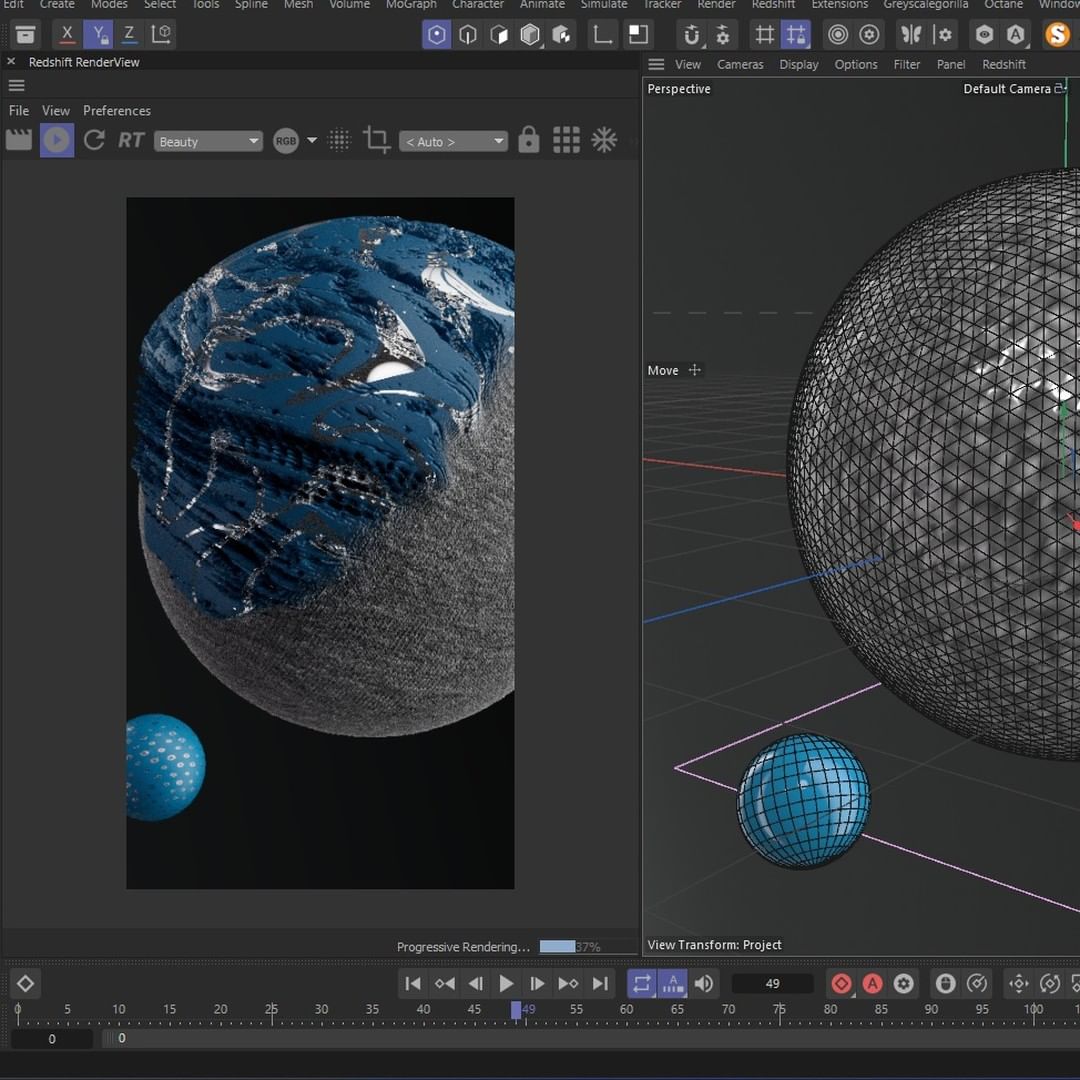Open the clapperboard render icon

(19, 141)
